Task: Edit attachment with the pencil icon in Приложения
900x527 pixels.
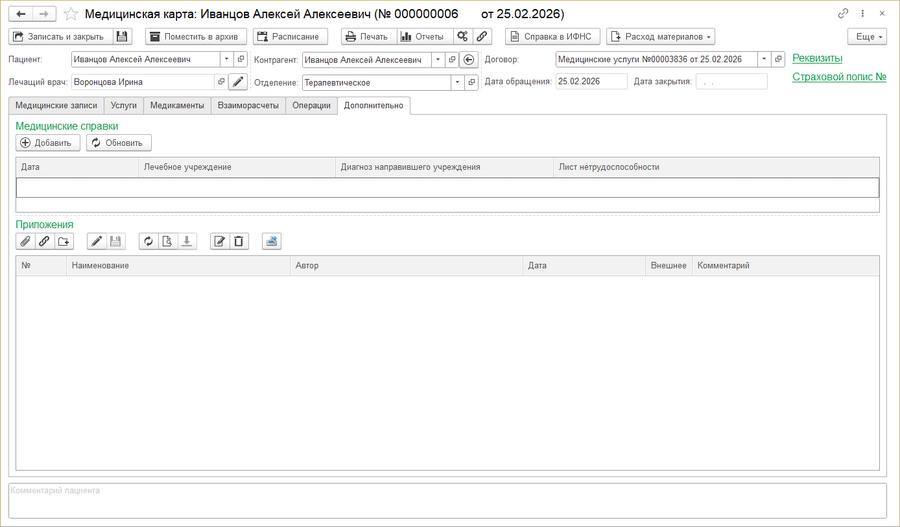Action: click(x=96, y=241)
